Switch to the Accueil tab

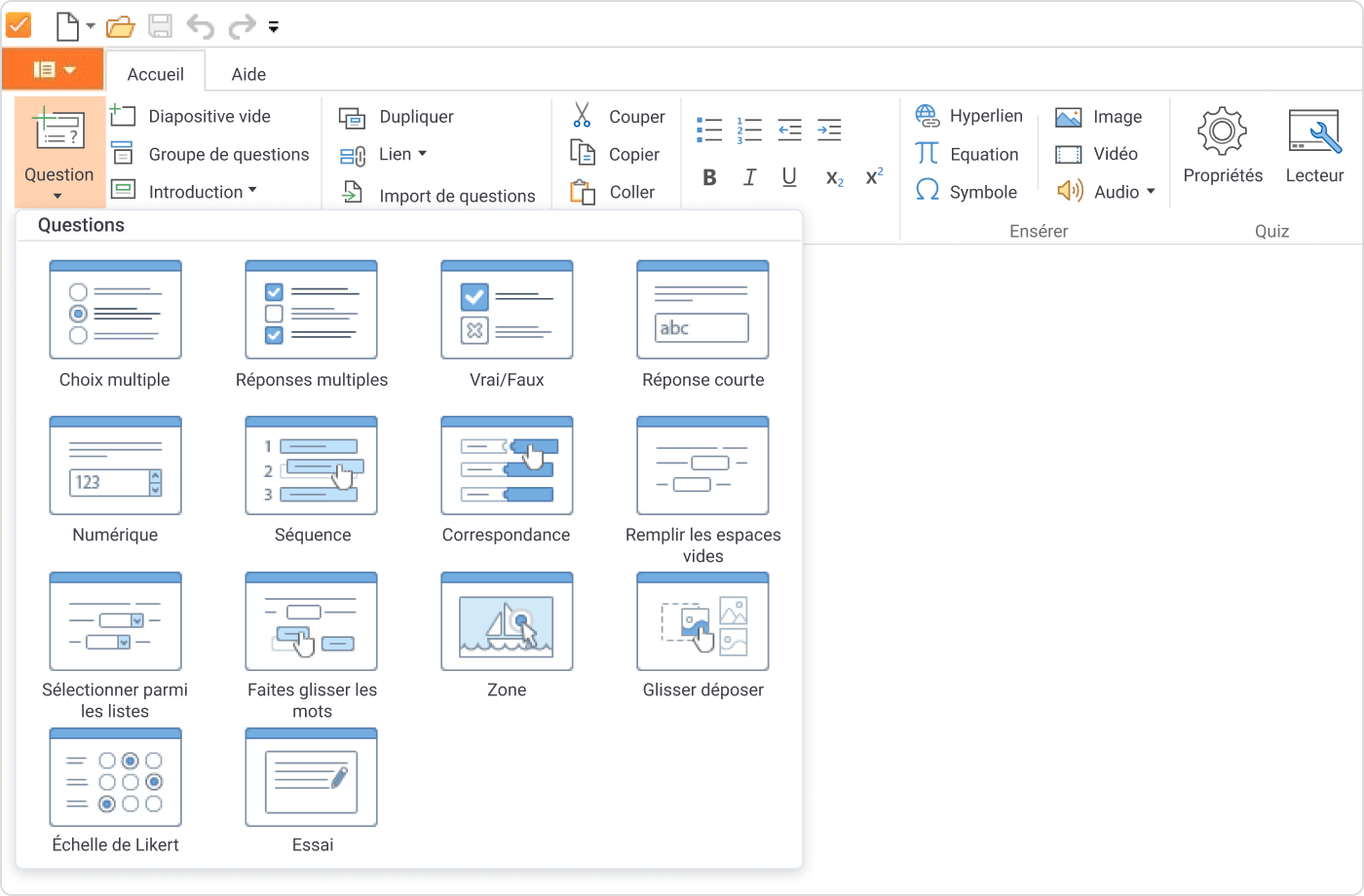[155, 74]
